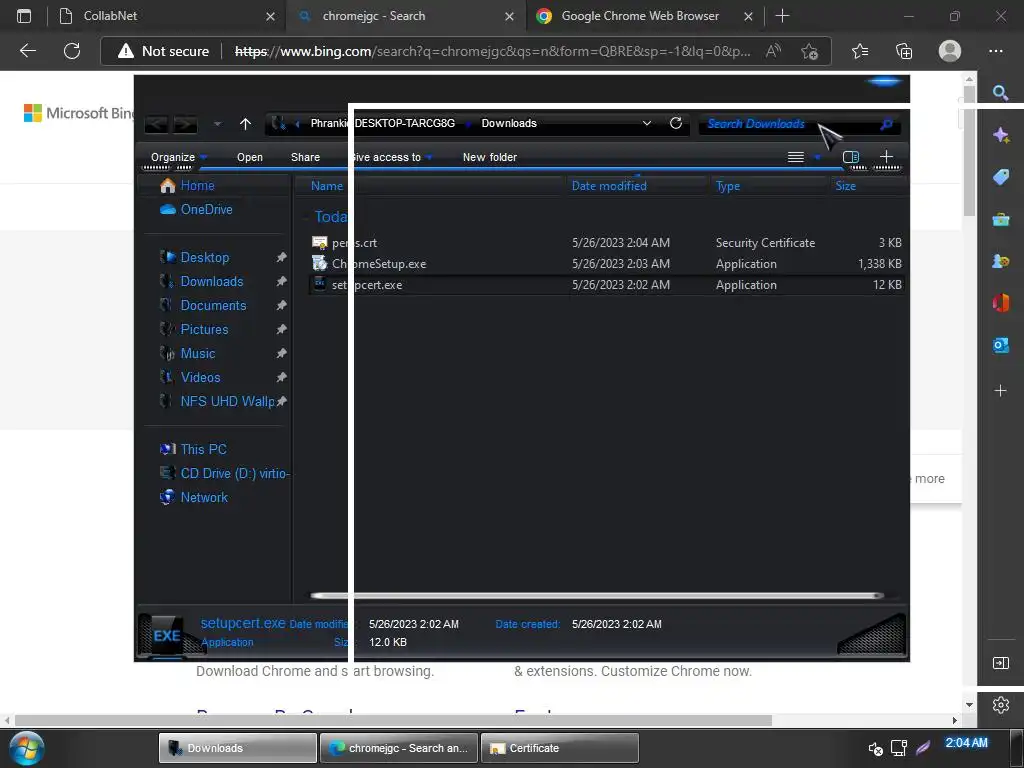
Task: Click the Share toolbar command
Action: click(x=306, y=157)
